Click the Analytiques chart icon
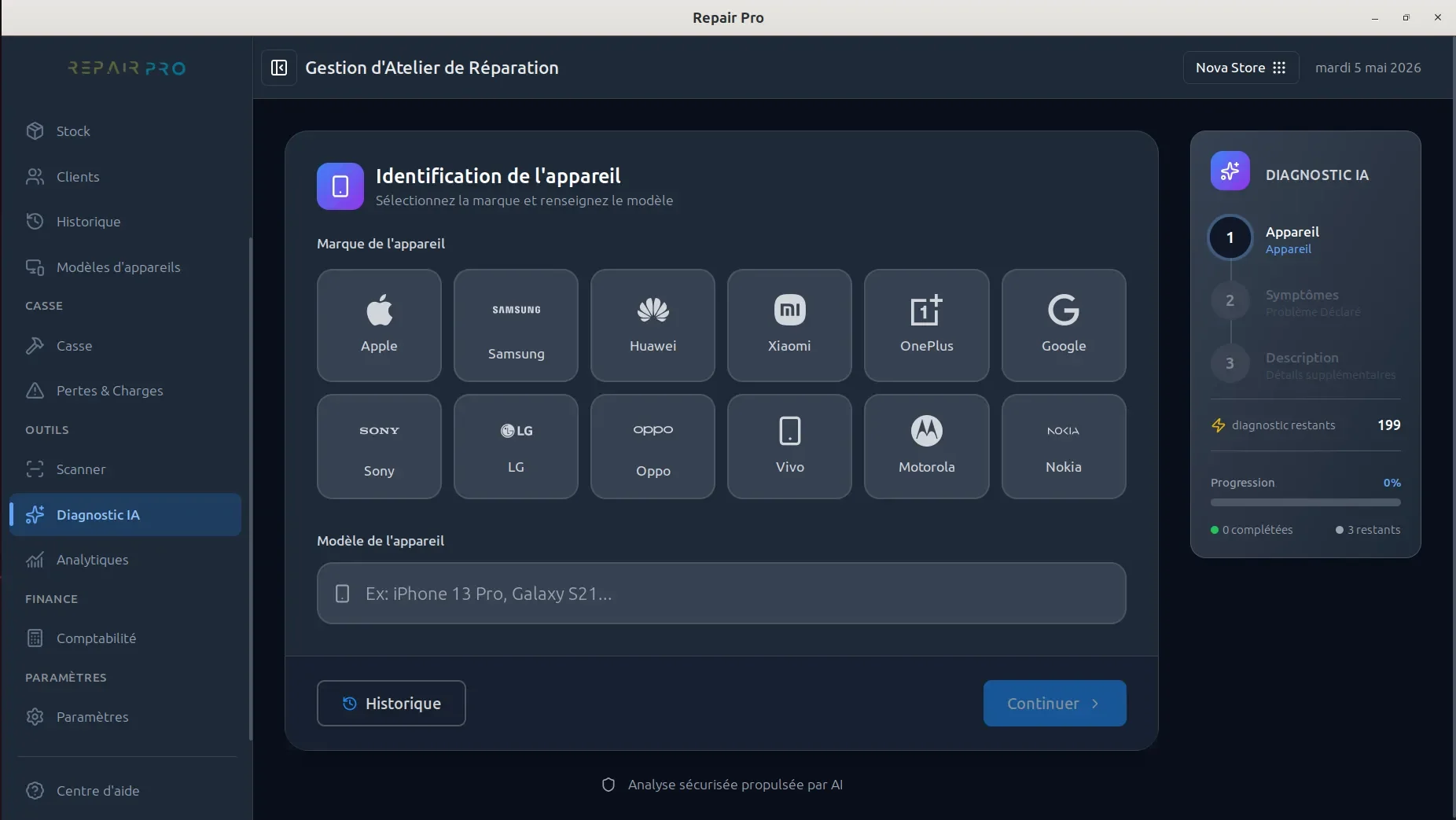Viewport: 1456px width, 820px height. point(35,560)
